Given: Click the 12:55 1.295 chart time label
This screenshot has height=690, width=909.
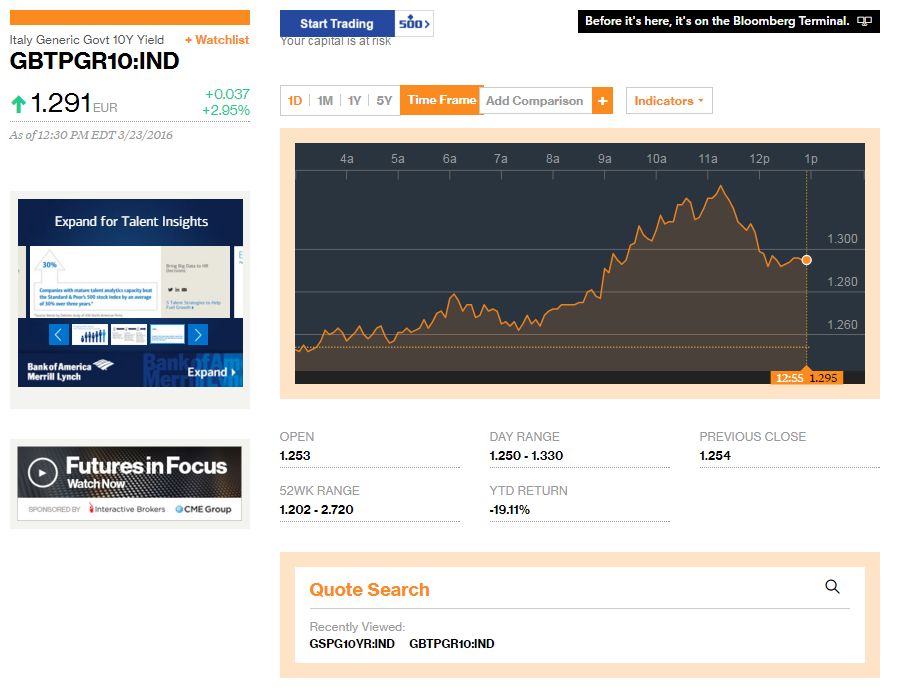Looking at the screenshot, I should click(x=806, y=378).
